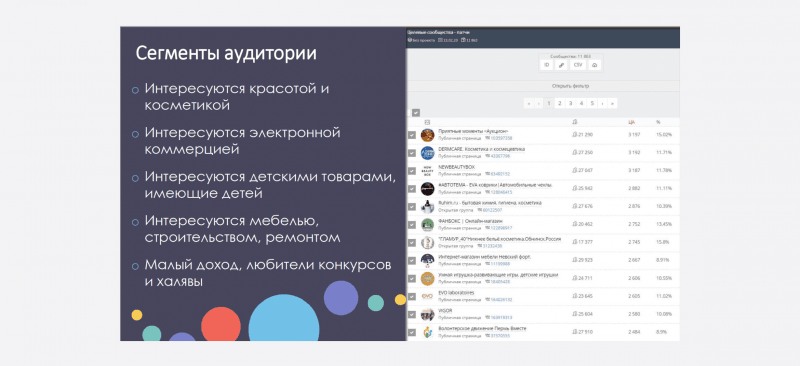The width and height of the screenshot is (800, 366).
Task: Go to first page with « button
Action: pos(528,103)
